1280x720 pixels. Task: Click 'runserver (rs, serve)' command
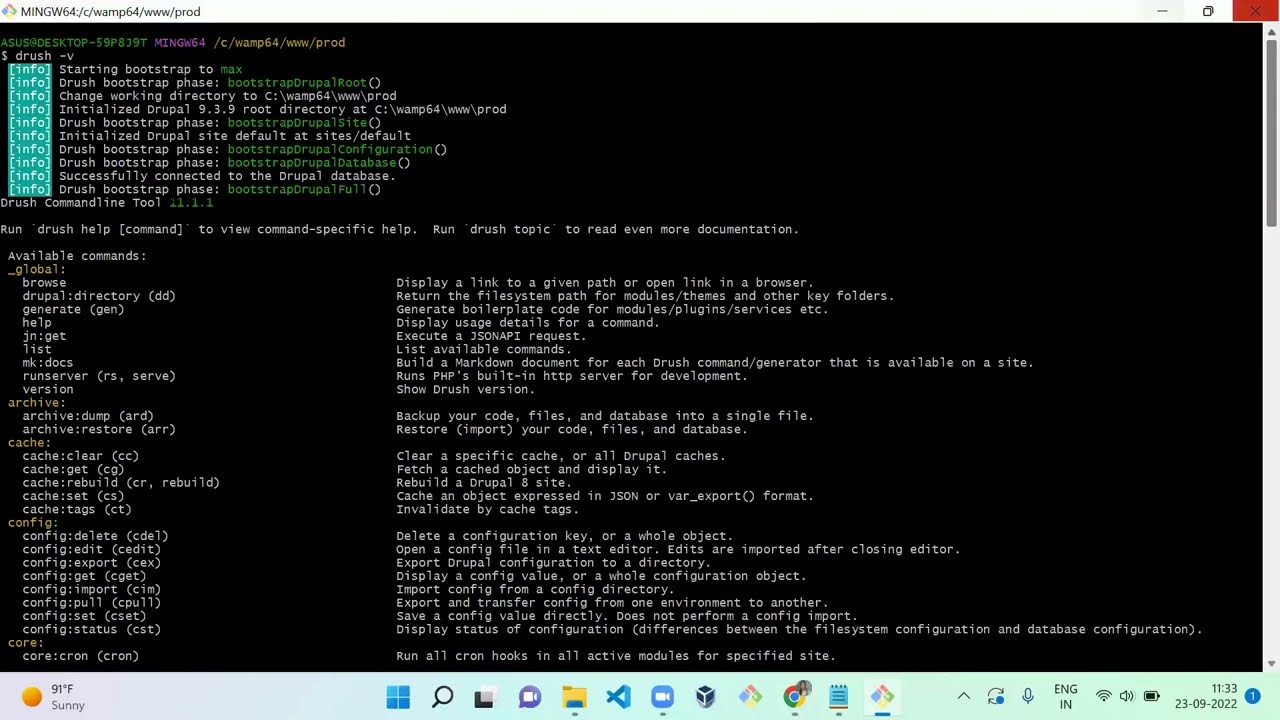coord(99,376)
